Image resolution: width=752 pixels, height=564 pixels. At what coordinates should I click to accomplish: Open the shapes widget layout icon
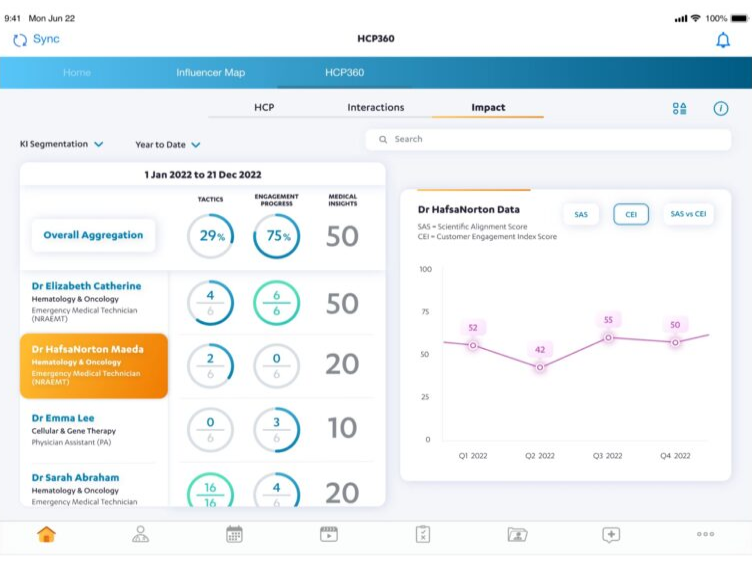[x=680, y=108]
